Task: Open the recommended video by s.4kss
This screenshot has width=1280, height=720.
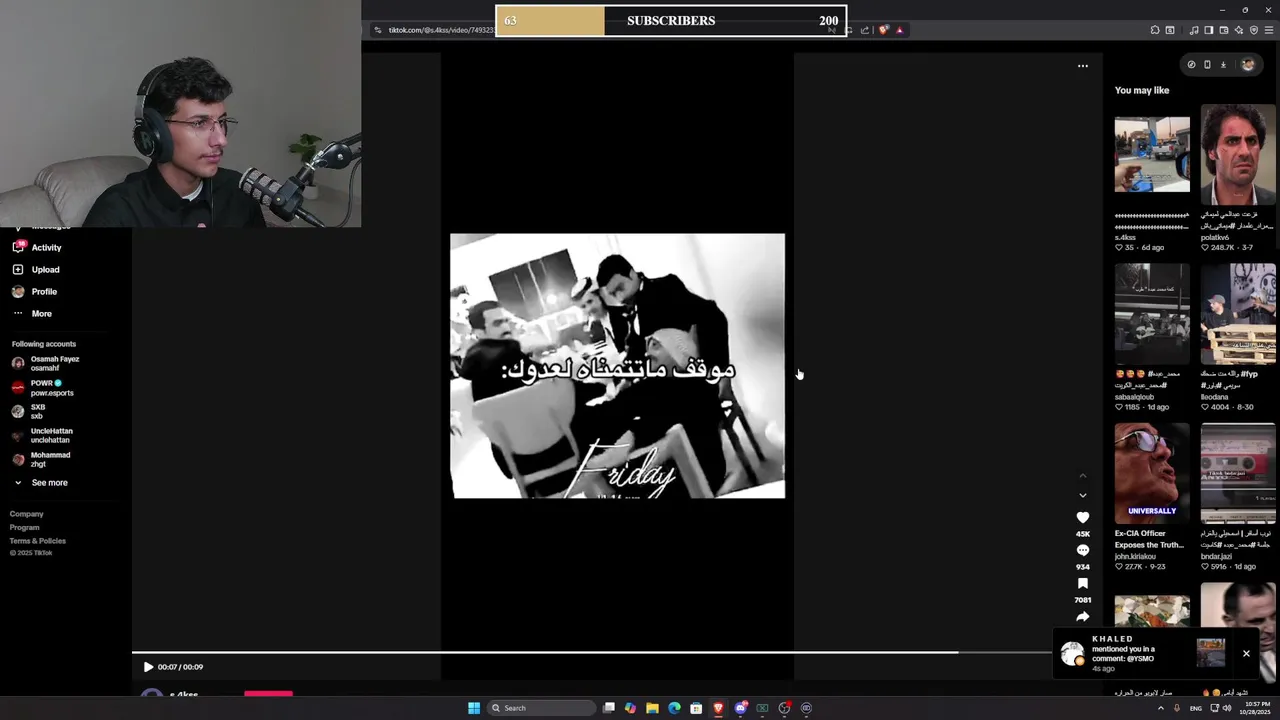Action: pos(1152,154)
